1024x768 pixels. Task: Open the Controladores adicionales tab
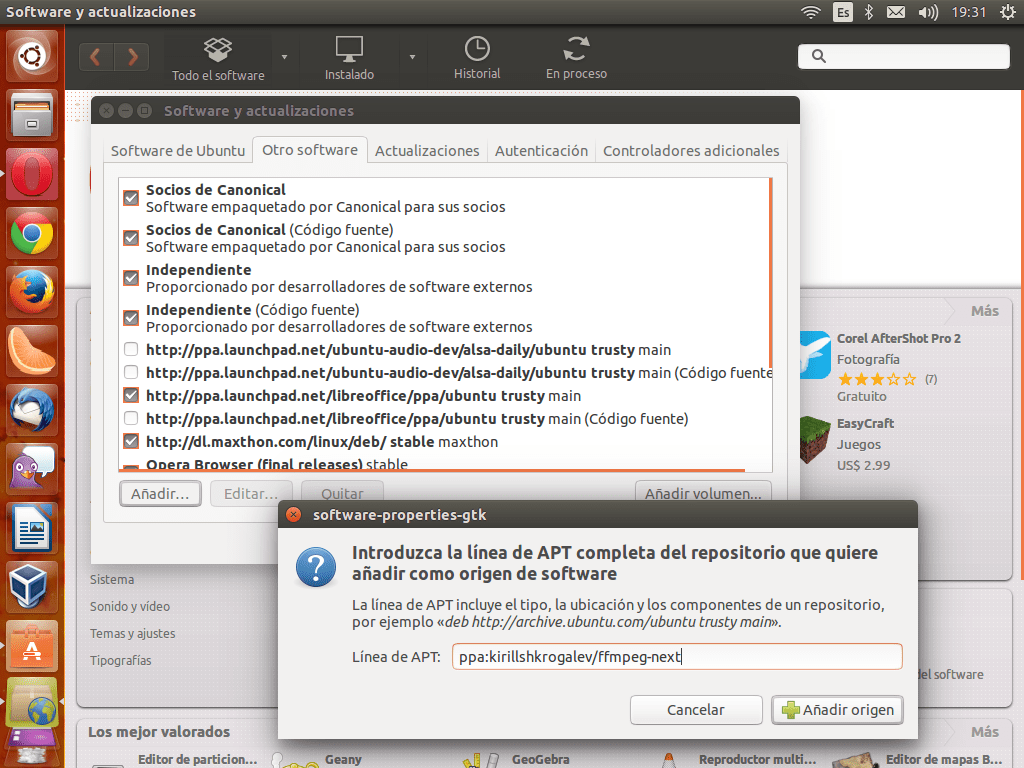pos(691,151)
